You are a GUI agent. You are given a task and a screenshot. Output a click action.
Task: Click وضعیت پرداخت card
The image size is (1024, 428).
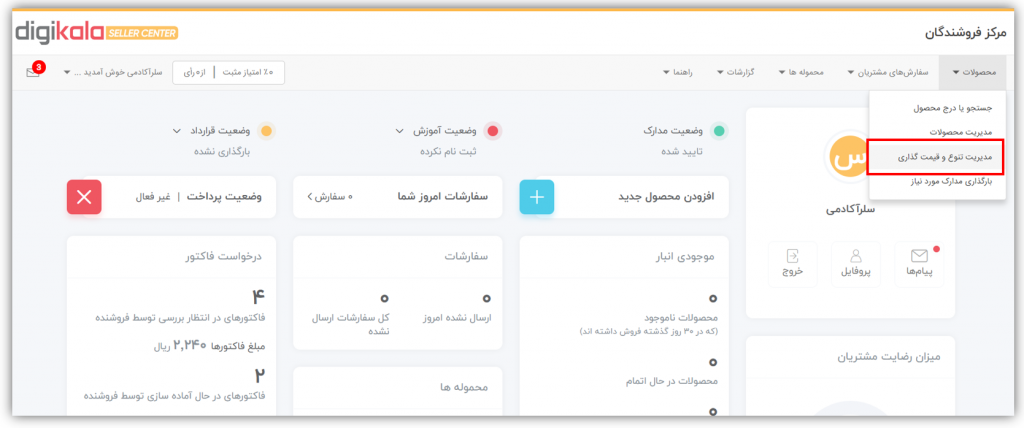click(x=171, y=197)
